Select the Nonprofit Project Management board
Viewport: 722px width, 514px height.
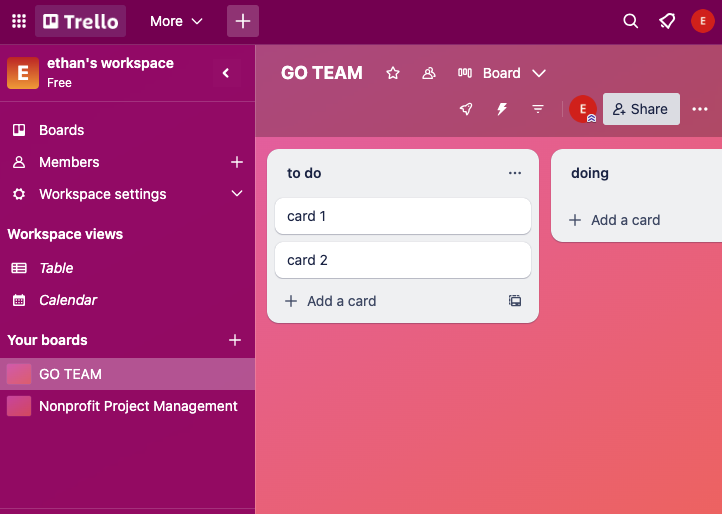tap(138, 406)
